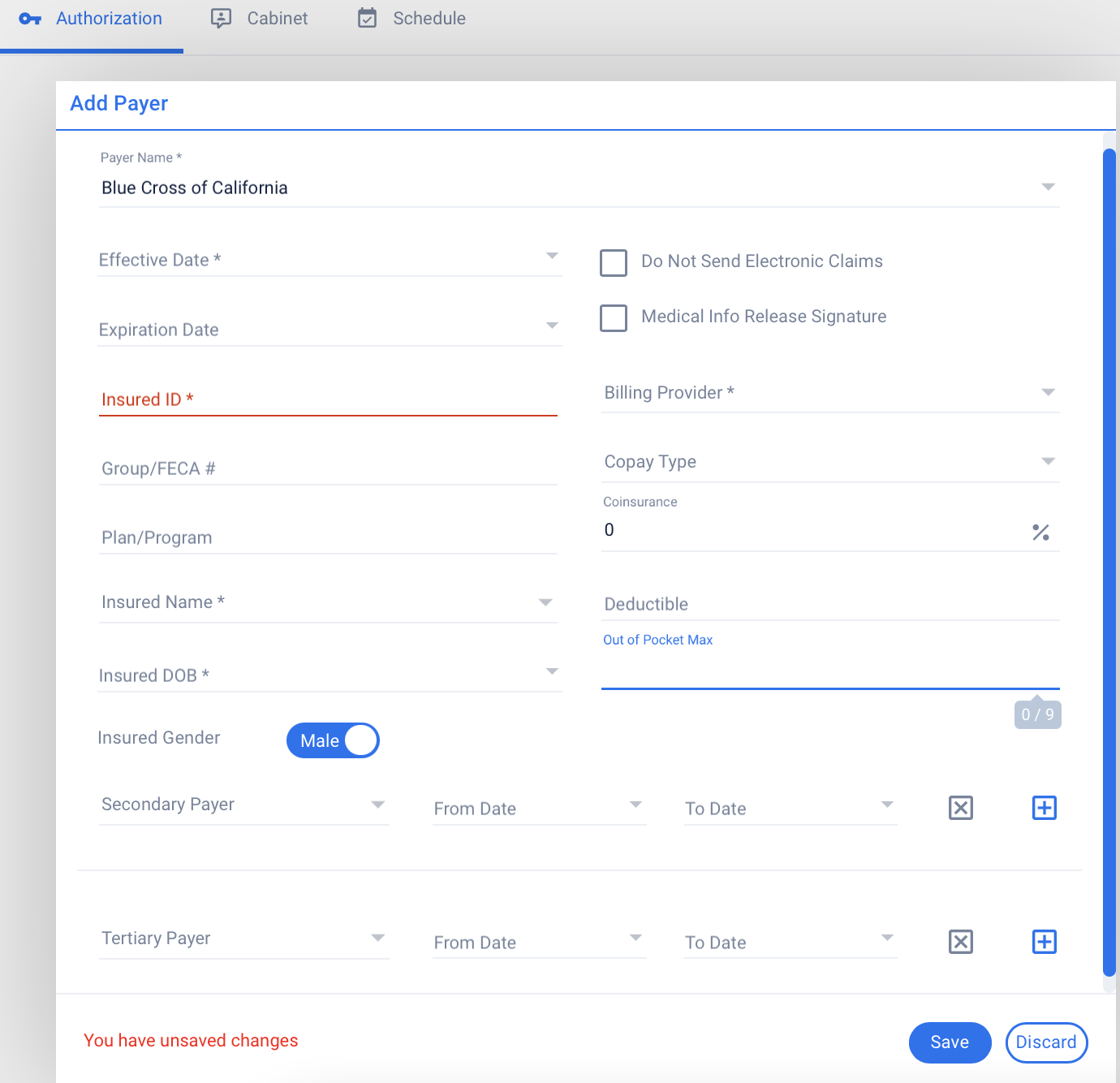The width and height of the screenshot is (1120, 1083).
Task: Click the blue vertical scrollbar
Action: [x=1109, y=563]
